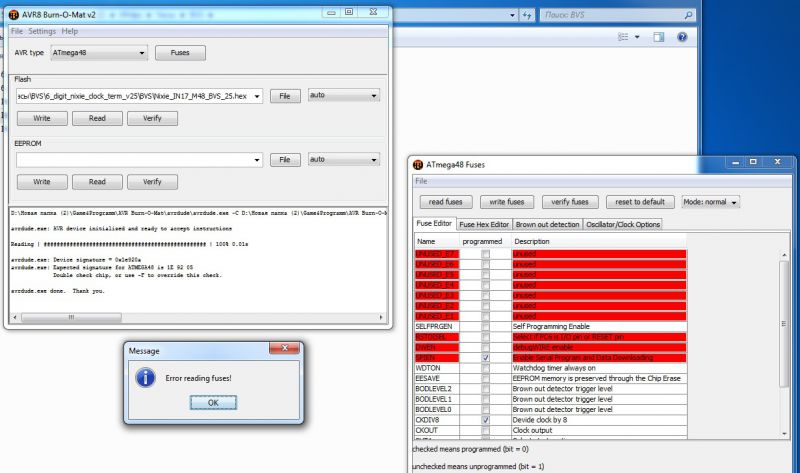Open the AVR type ATmega48 dropdown

point(100,52)
